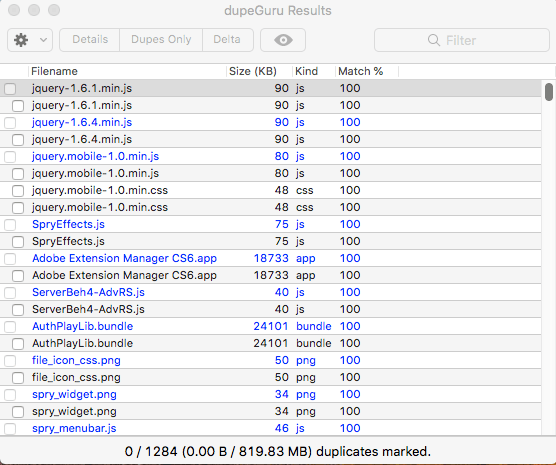Mark the non-highlighted jquery-1.6.1.min.js duplicate checkbox

[18, 105]
